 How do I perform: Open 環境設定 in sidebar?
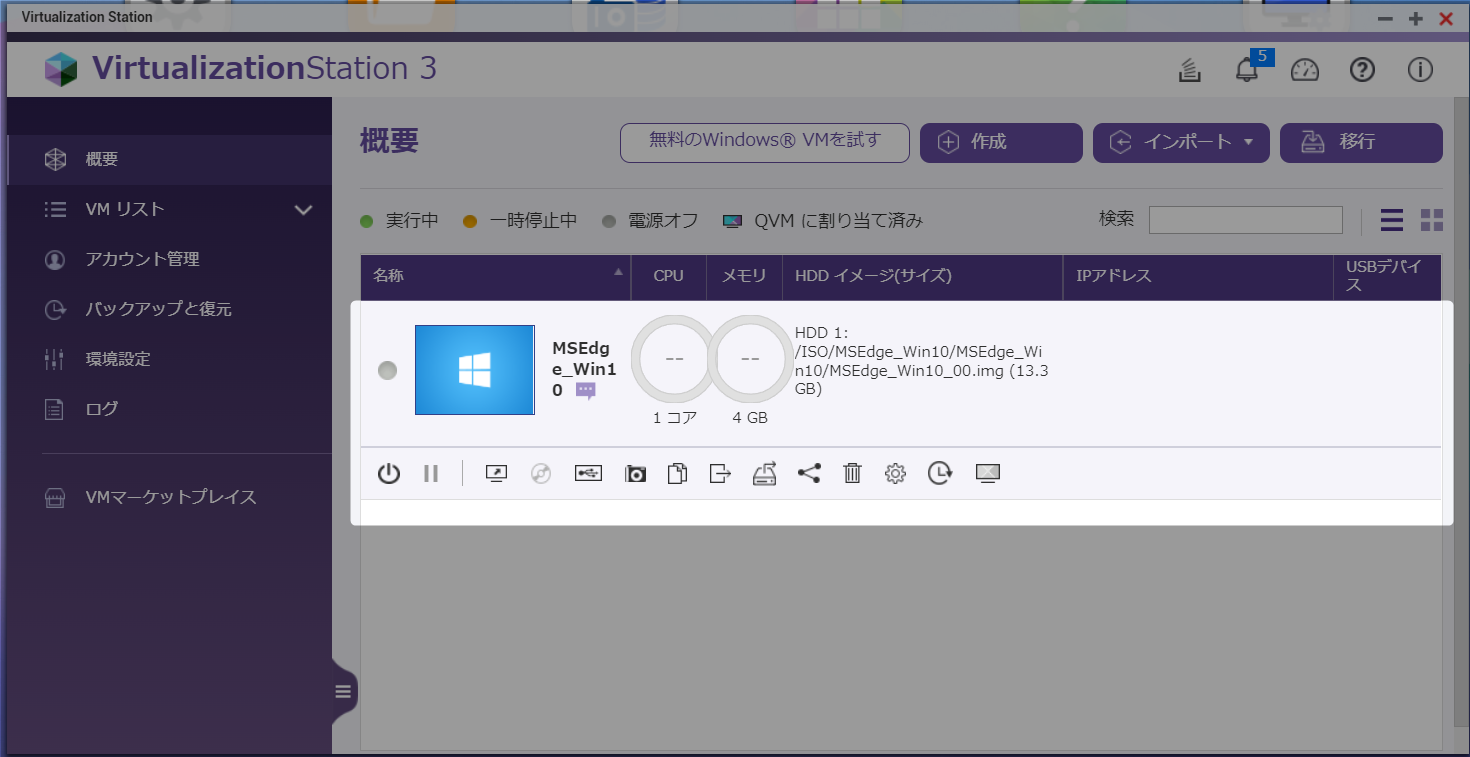point(169,359)
